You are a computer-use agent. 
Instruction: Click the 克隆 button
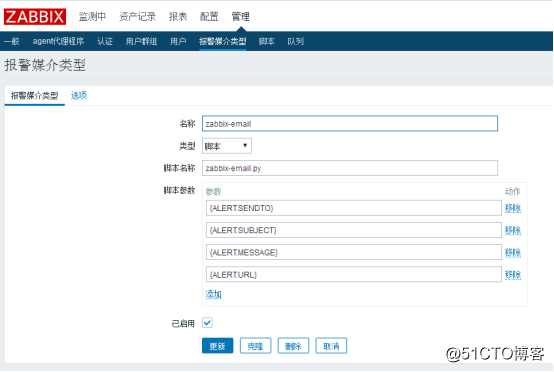click(255, 346)
